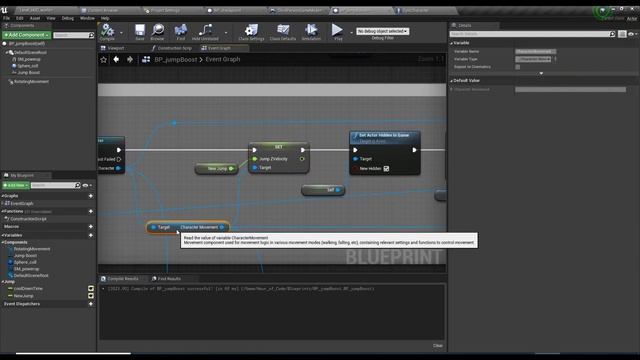
Task: Open Browse to locate asset
Action: click(157, 32)
